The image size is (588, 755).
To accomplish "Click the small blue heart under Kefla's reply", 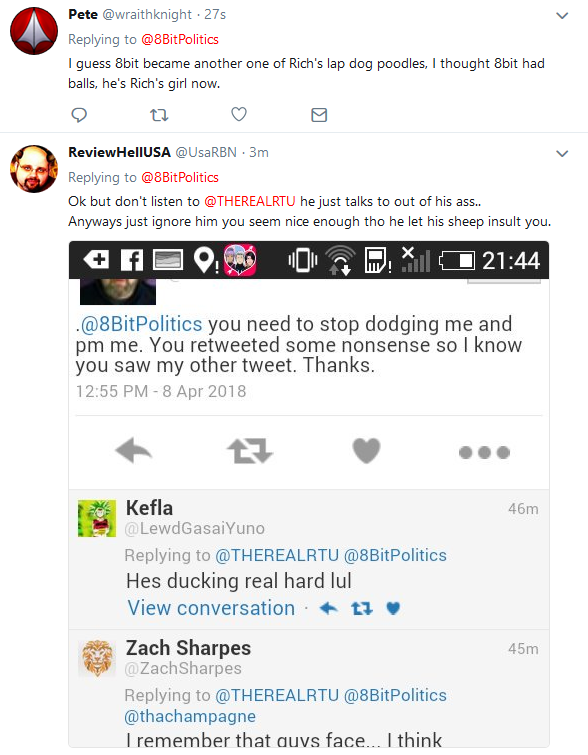I will (x=393, y=609).
